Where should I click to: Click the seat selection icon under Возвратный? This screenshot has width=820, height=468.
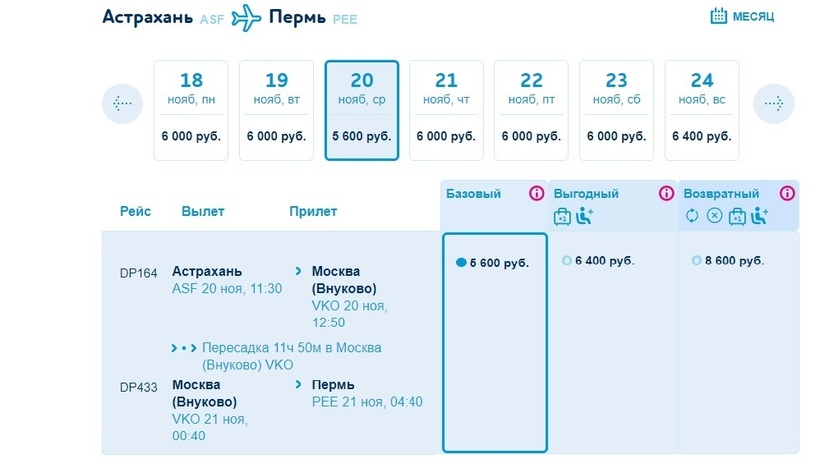(x=759, y=215)
